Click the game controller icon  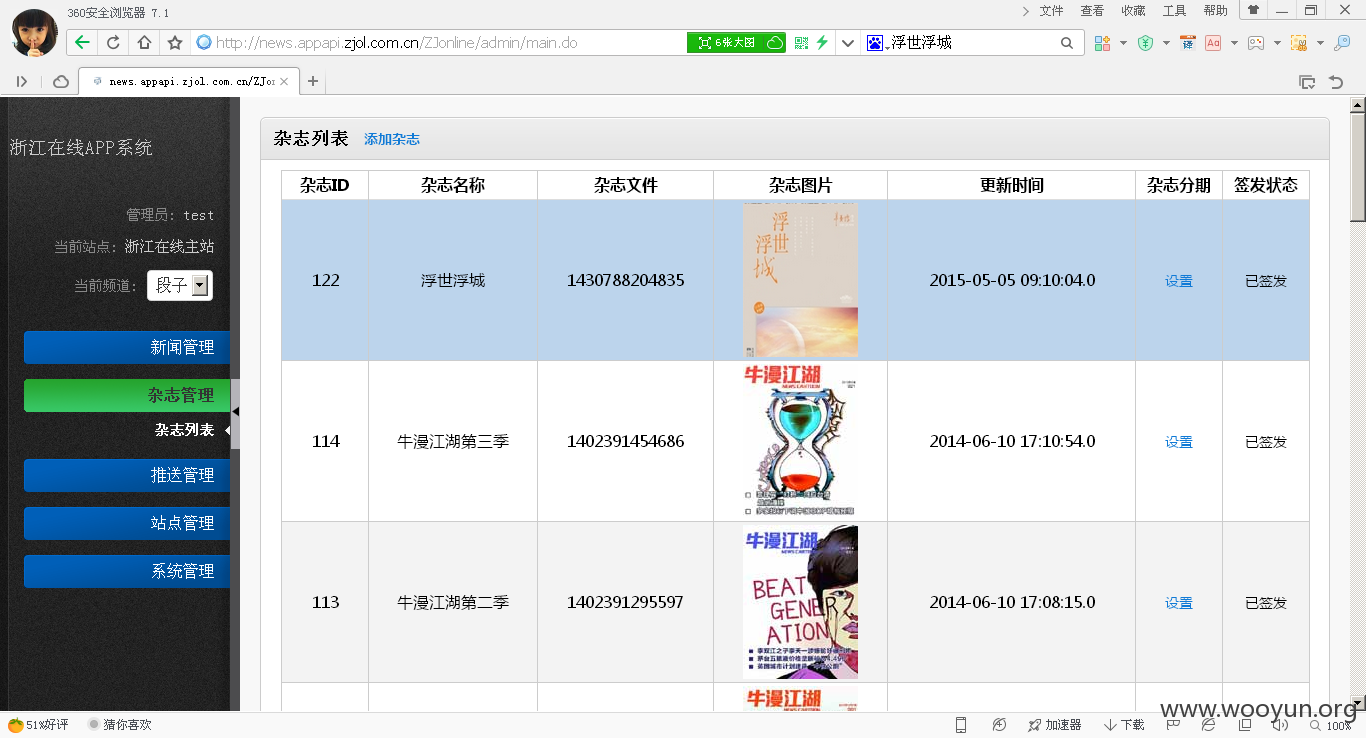tap(1255, 43)
